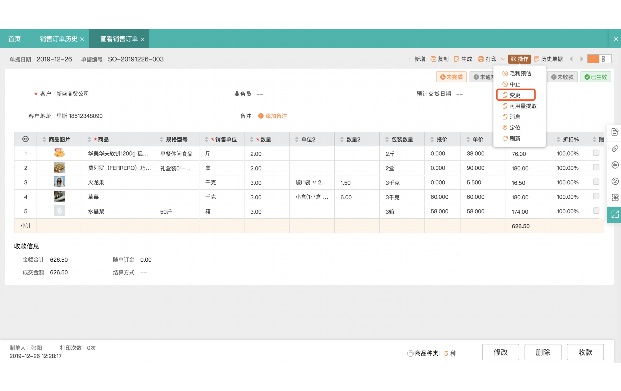The image size is (621, 391).
Task: Open product thumbnail in row 4
Action: 59,196
